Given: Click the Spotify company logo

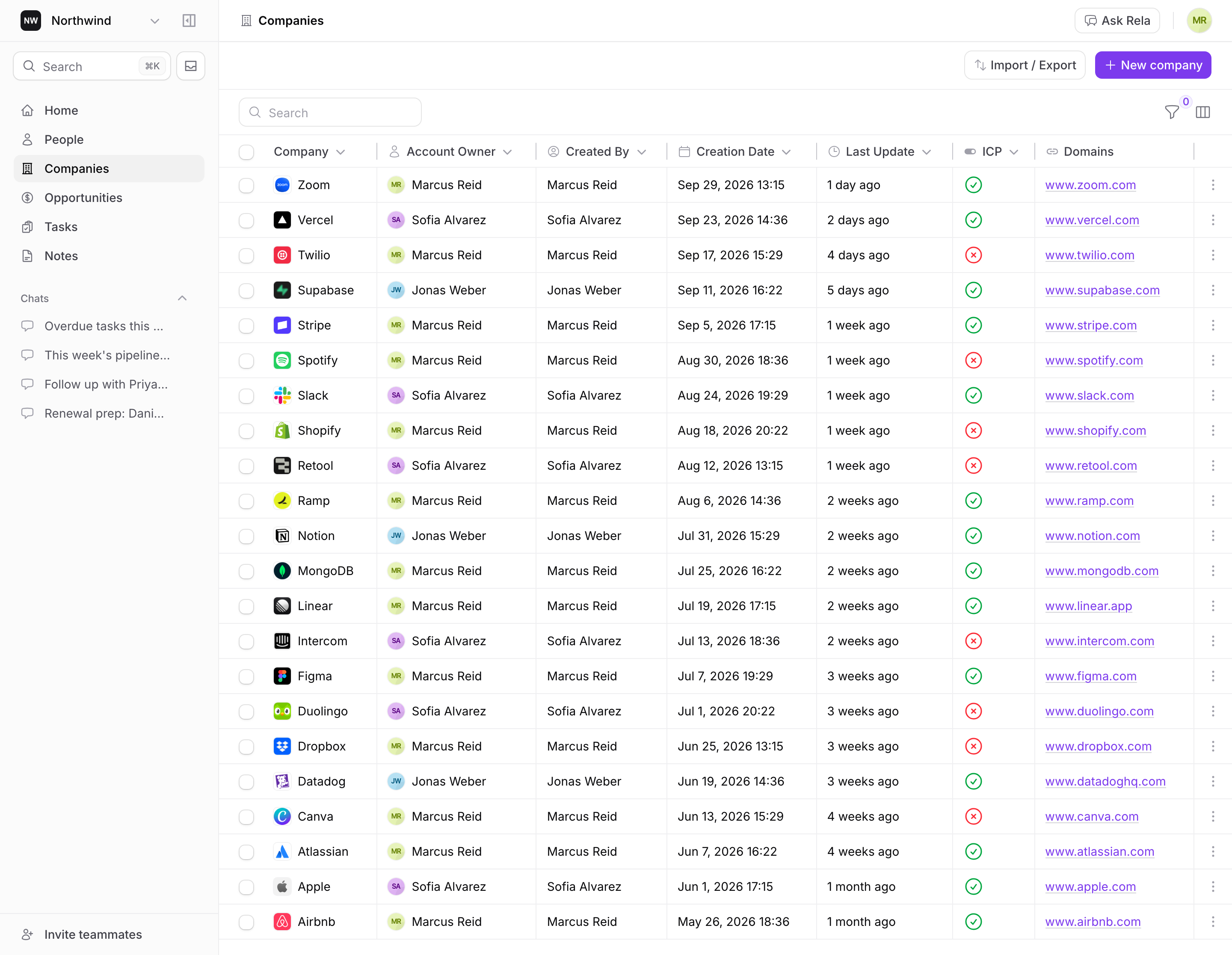Looking at the screenshot, I should (282, 360).
